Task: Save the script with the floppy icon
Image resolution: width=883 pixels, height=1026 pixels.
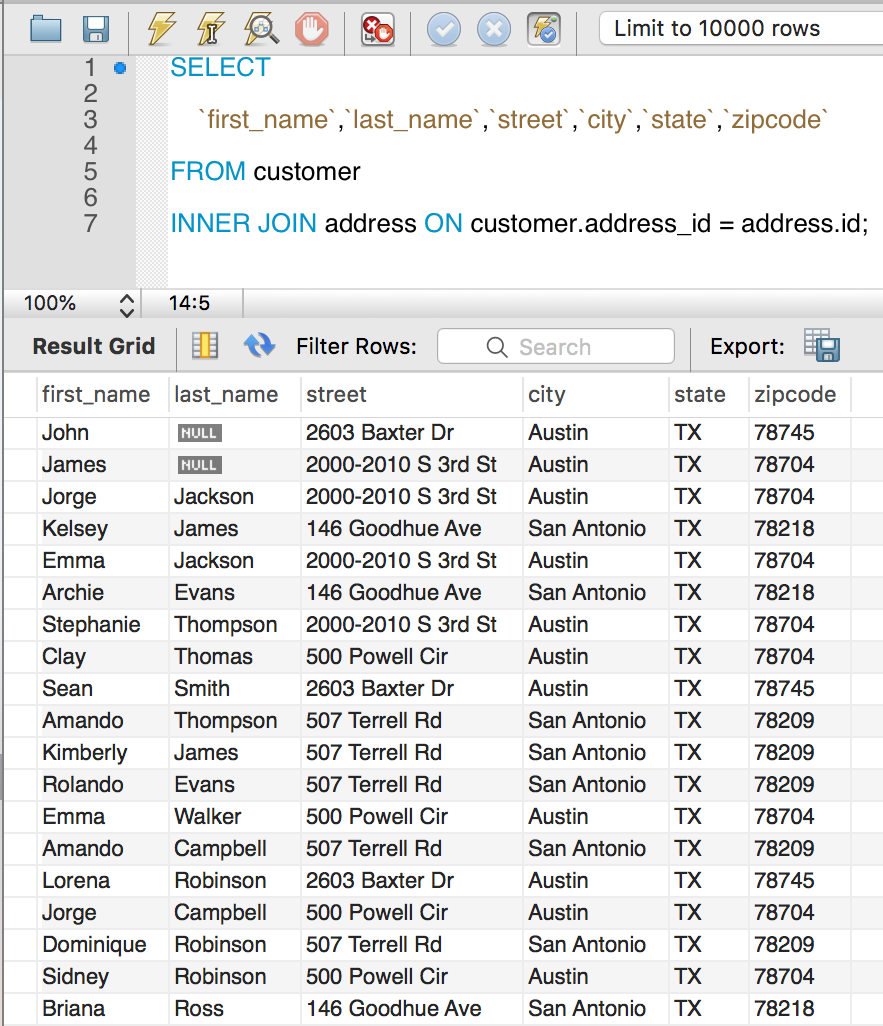Action: click(96, 29)
